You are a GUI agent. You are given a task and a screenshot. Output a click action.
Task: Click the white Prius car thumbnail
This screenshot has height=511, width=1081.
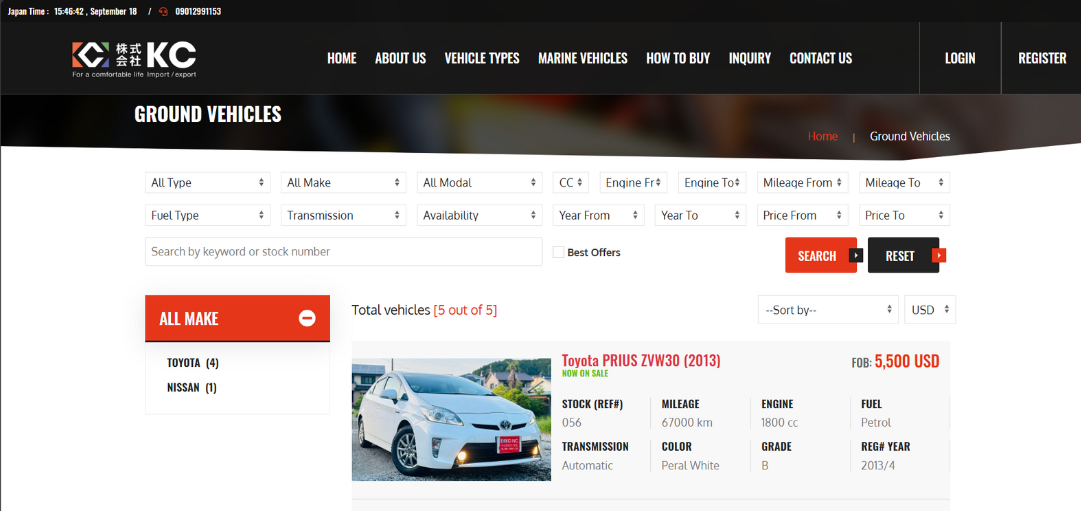pos(451,419)
